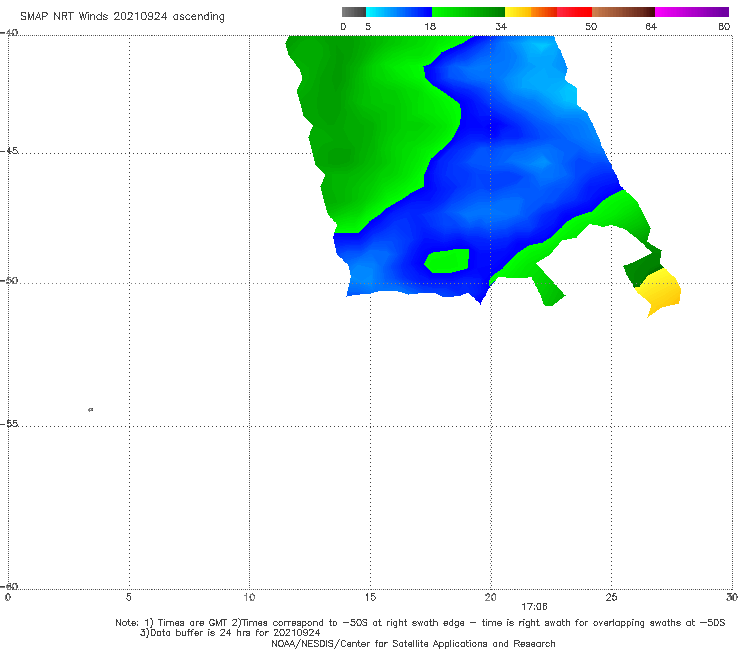Click the small green island inside the blue region
This screenshot has height=650, width=740.
tap(447, 261)
